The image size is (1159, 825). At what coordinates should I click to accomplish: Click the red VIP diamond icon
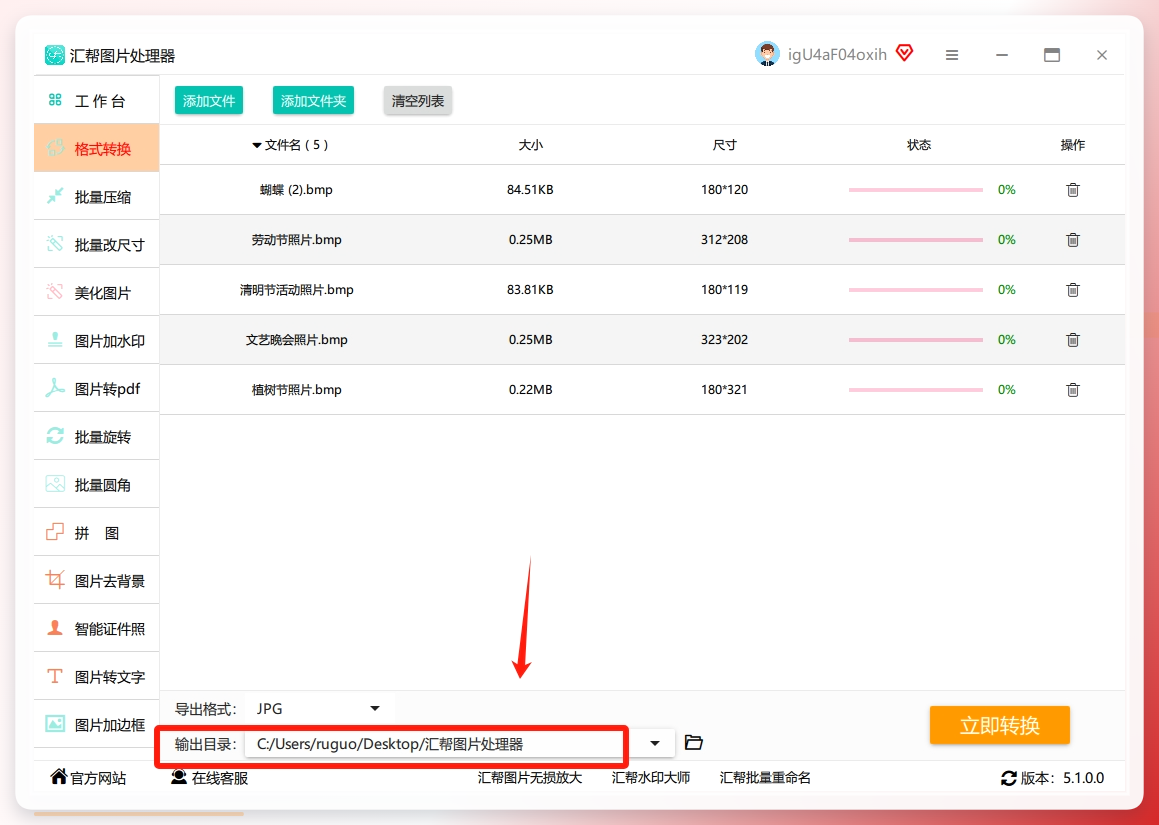(x=904, y=53)
